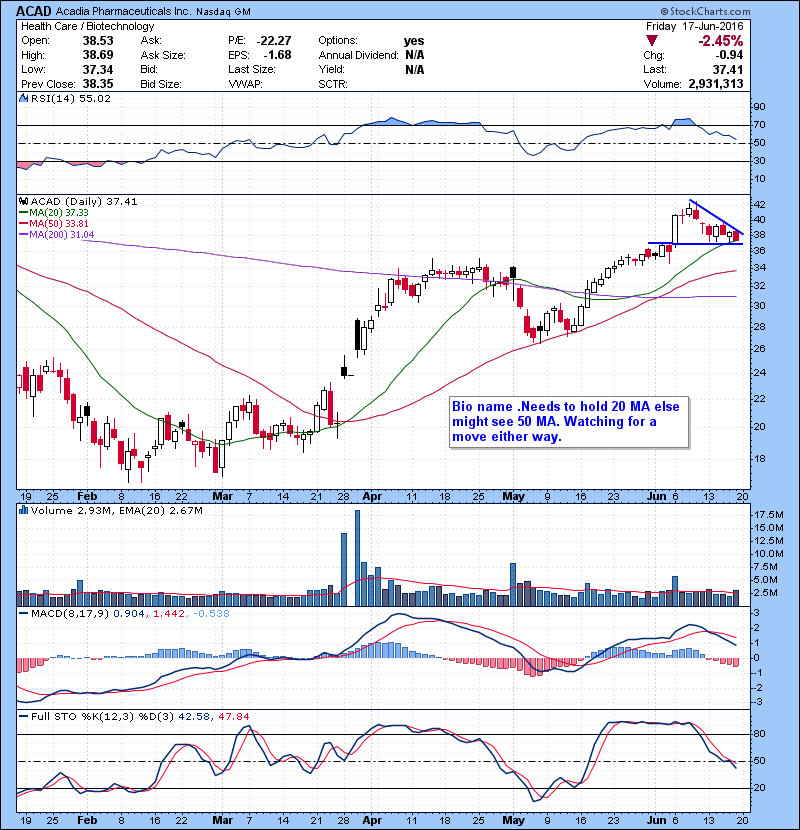Screen dimensions: 800x830
Task: Click the RSI 70 level axis label
Action: tap(759, 125)
